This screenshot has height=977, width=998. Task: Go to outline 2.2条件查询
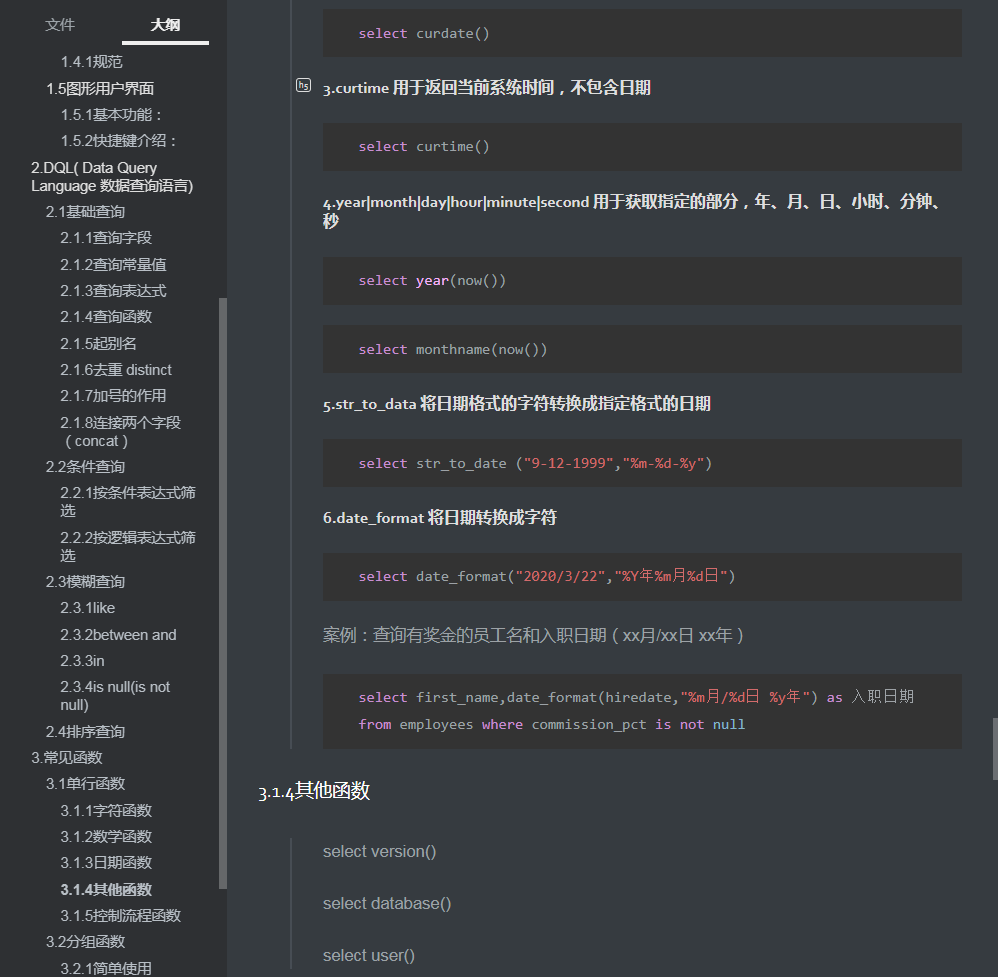click(x=85, y=467)
